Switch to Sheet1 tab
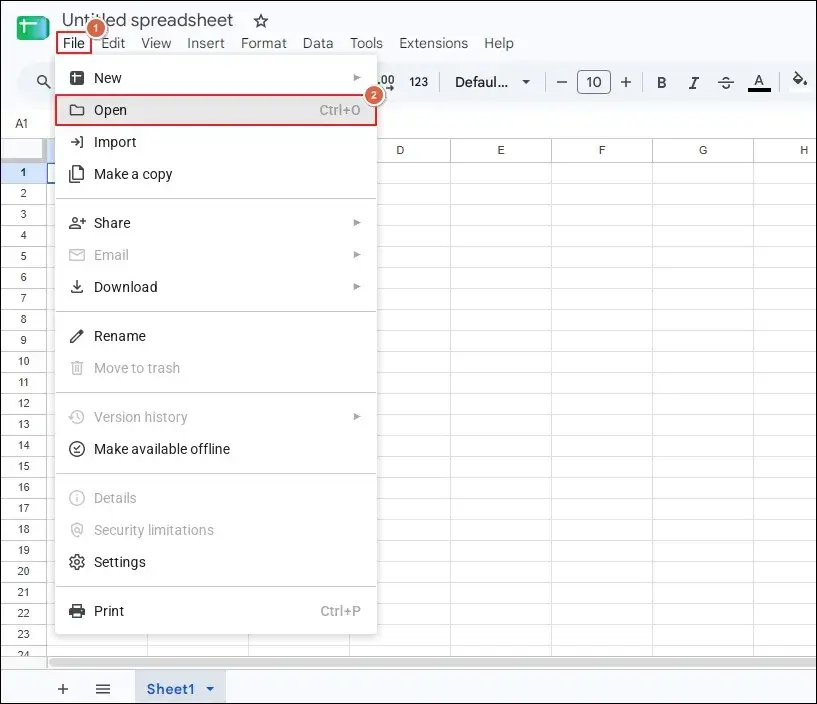817x704 pixels. (170, 689)
